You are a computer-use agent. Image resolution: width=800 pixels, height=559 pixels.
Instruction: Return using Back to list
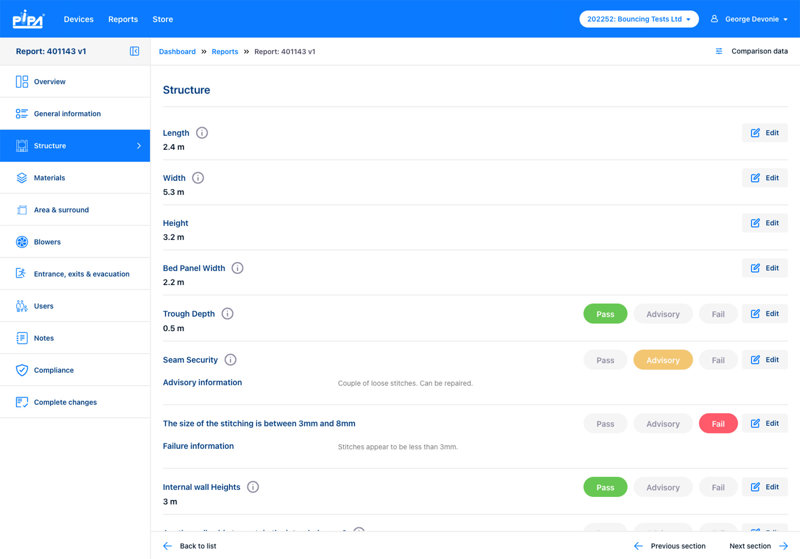(x=190, y=546)
